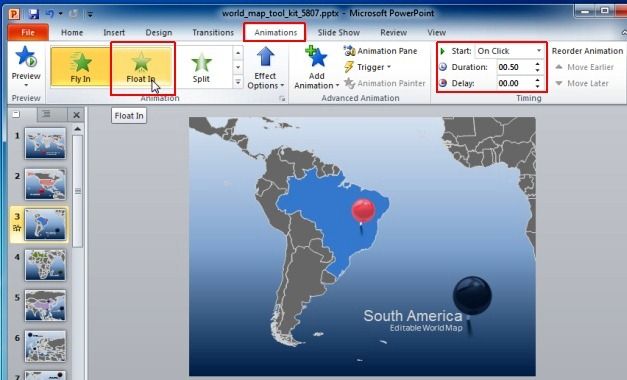
Task: Click the Undo icon in the quick access toolbar
Action: (50, 14)
